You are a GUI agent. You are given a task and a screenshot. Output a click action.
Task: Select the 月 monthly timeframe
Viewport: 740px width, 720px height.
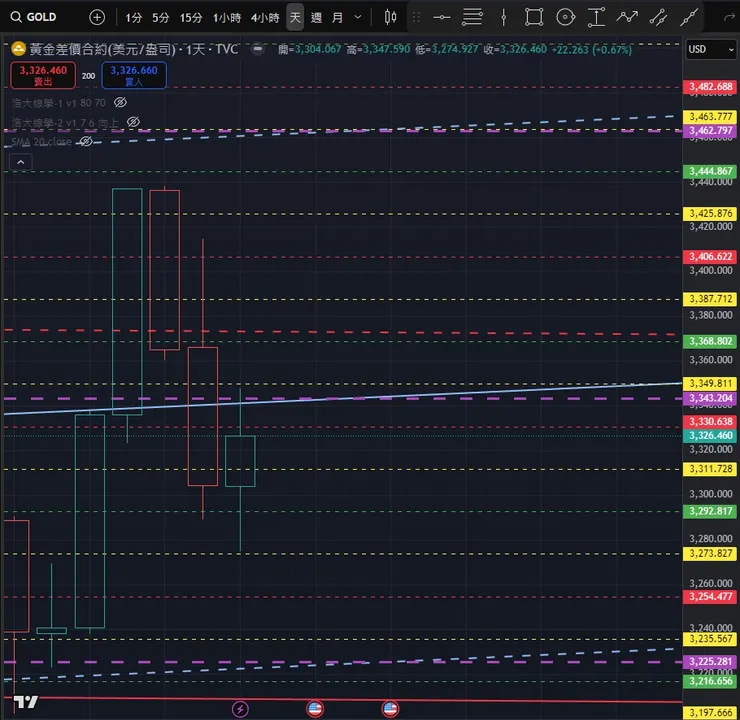(x=337, y=18)
